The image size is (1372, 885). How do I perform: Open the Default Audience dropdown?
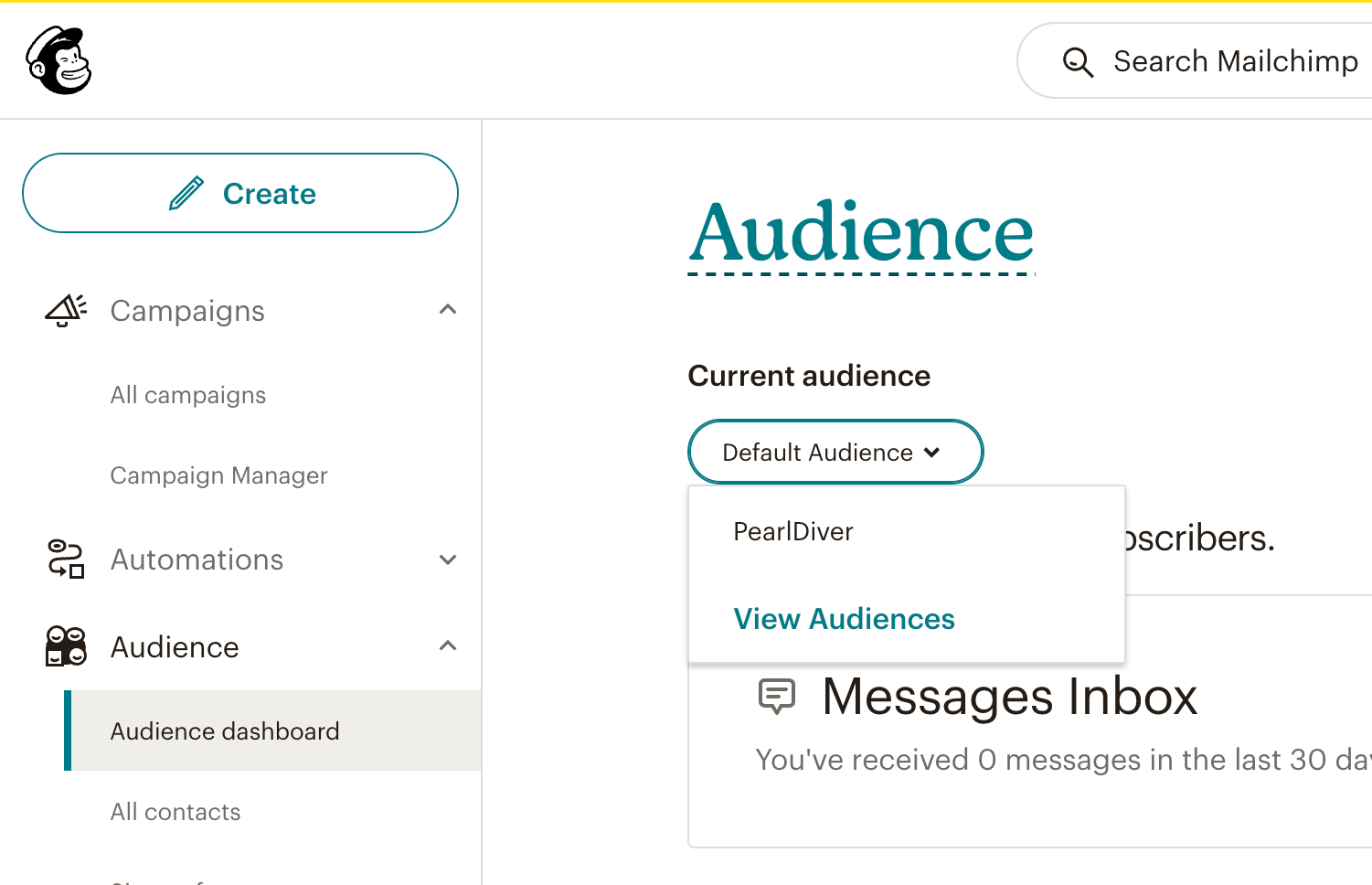(835, 452)
